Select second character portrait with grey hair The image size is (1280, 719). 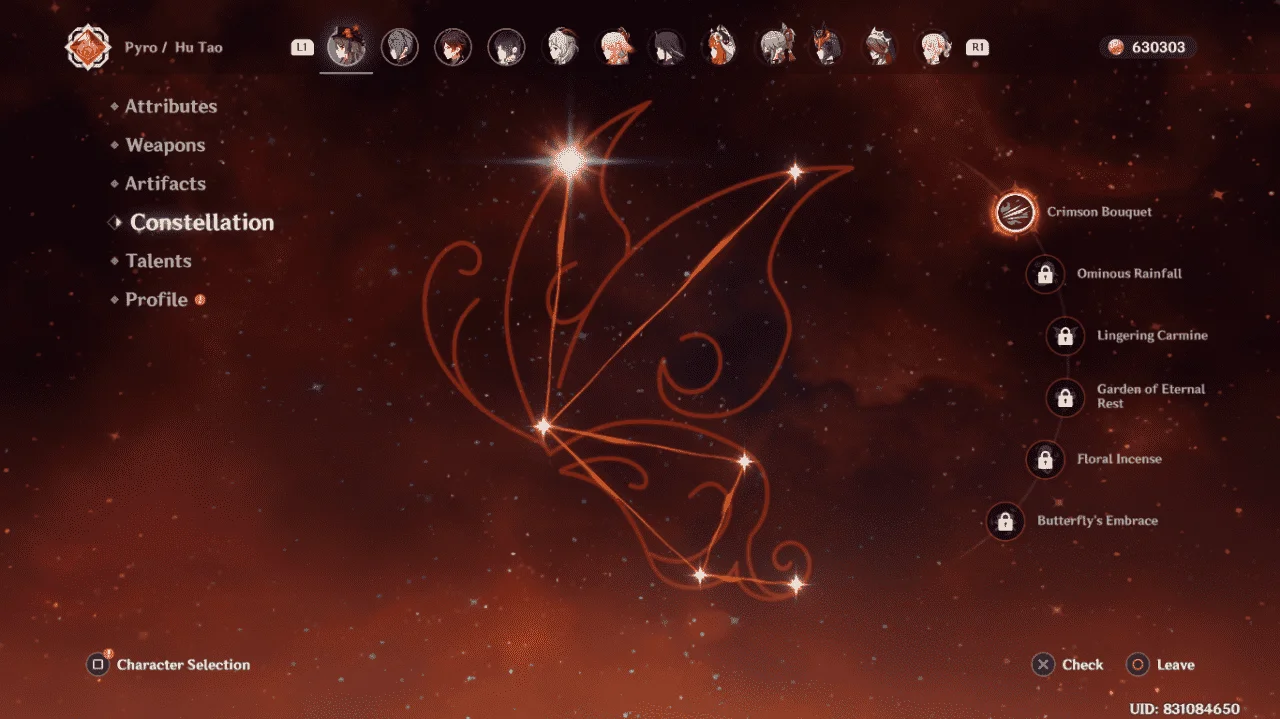click(x=400, y=47)
